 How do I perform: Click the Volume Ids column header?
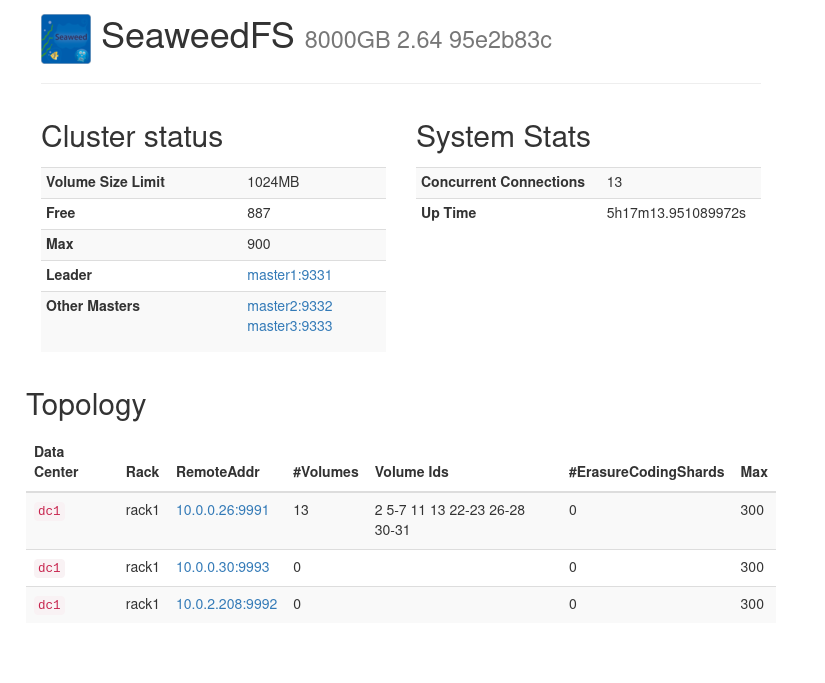411,472
